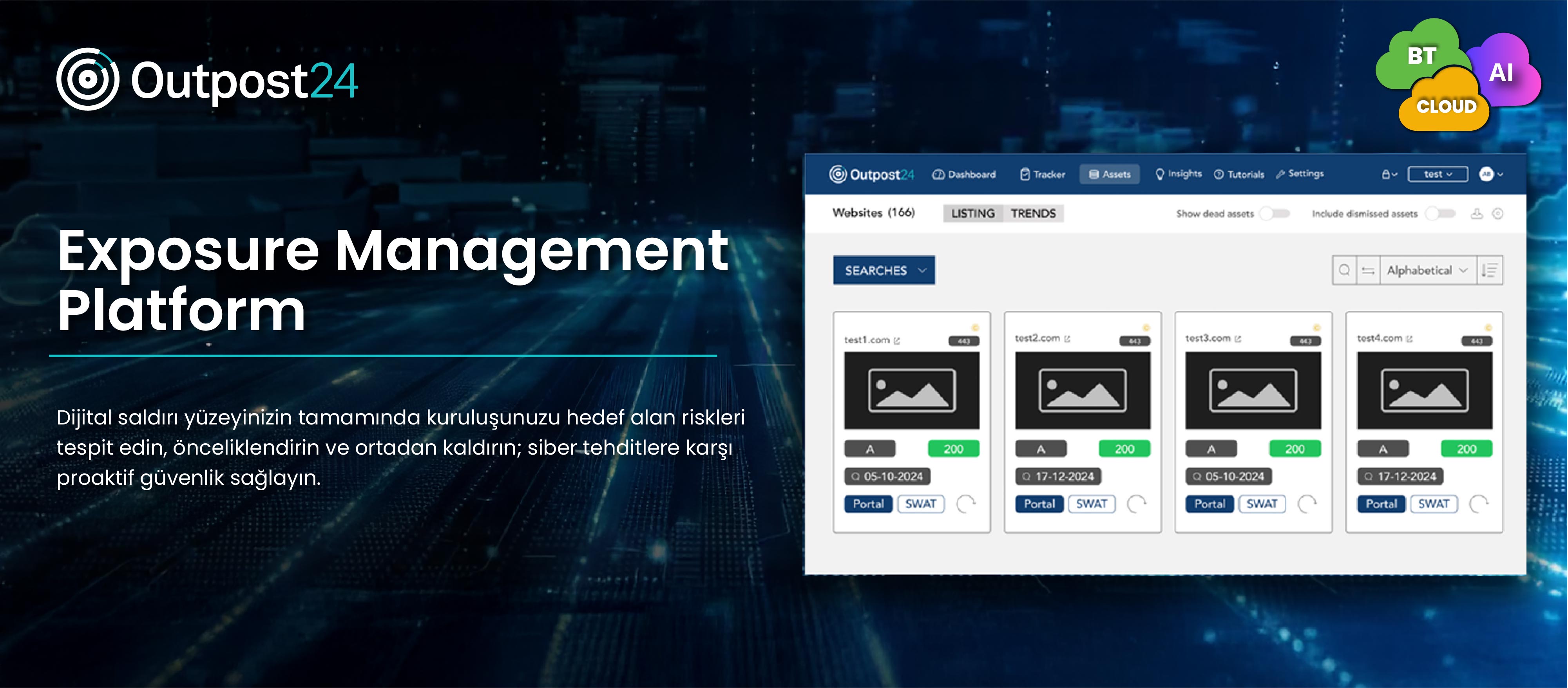Viewport: 1568px width, 688px height.
Task: Select the Assets navigation item
Action: (1110, 175)
